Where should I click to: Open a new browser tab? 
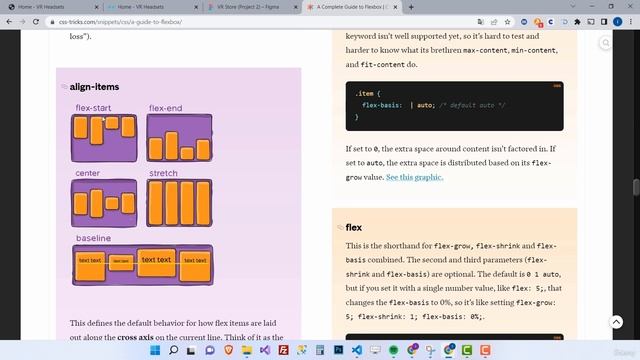point(411,7)
